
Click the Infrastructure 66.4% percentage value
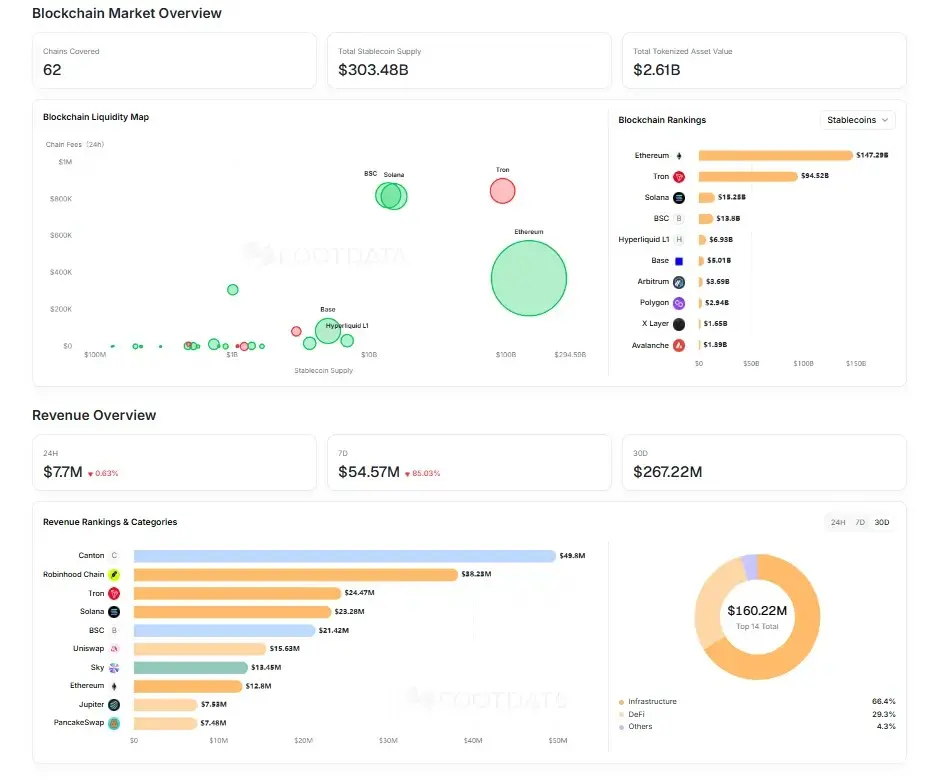click(883, 702)
